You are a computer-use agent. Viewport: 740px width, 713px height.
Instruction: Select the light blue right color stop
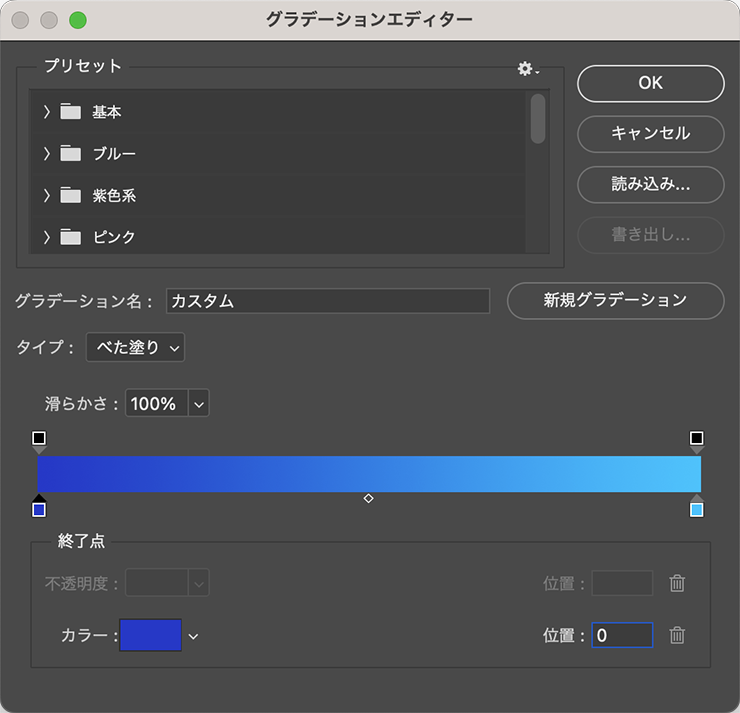pos(697,508)
